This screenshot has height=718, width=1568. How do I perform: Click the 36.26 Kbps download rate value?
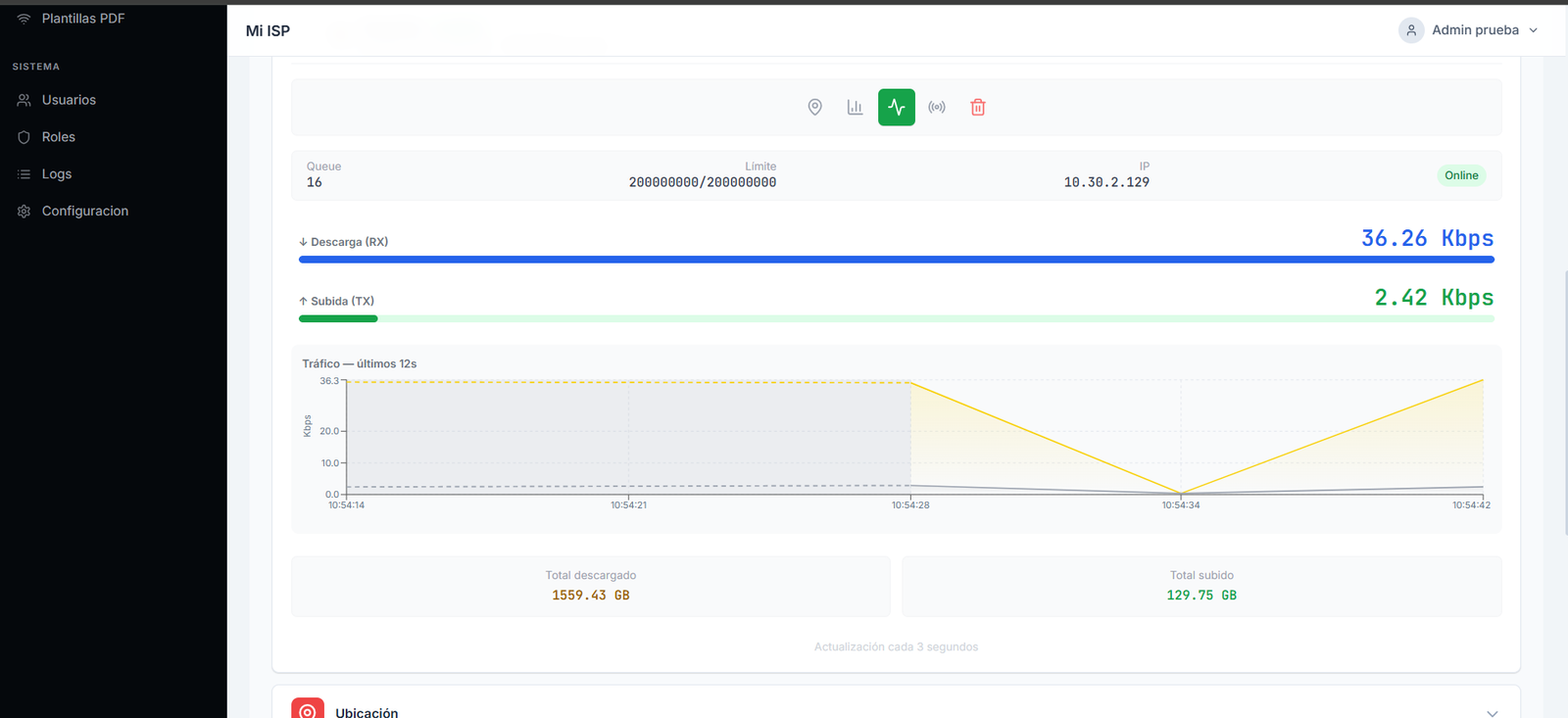point(1428,238)
